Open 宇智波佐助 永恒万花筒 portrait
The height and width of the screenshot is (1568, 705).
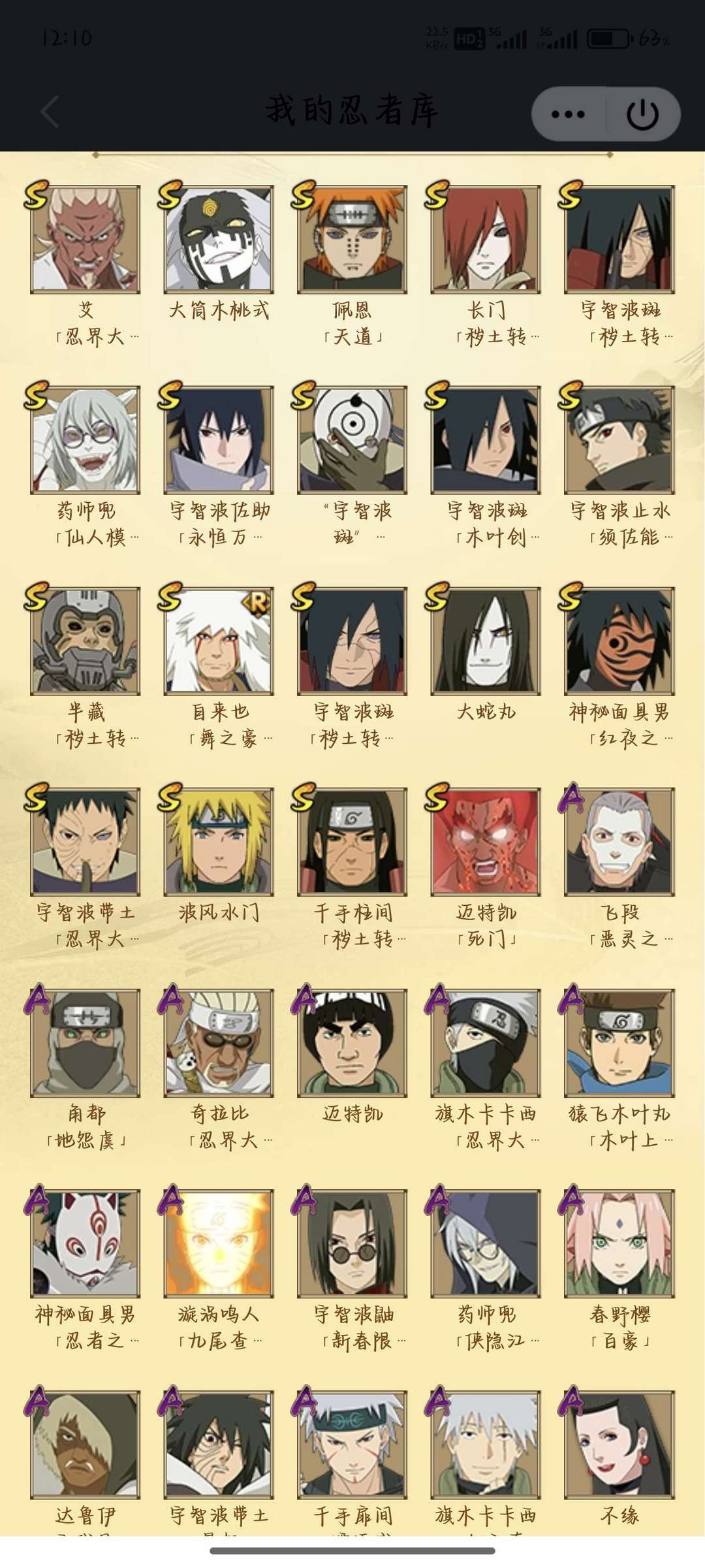219,440
